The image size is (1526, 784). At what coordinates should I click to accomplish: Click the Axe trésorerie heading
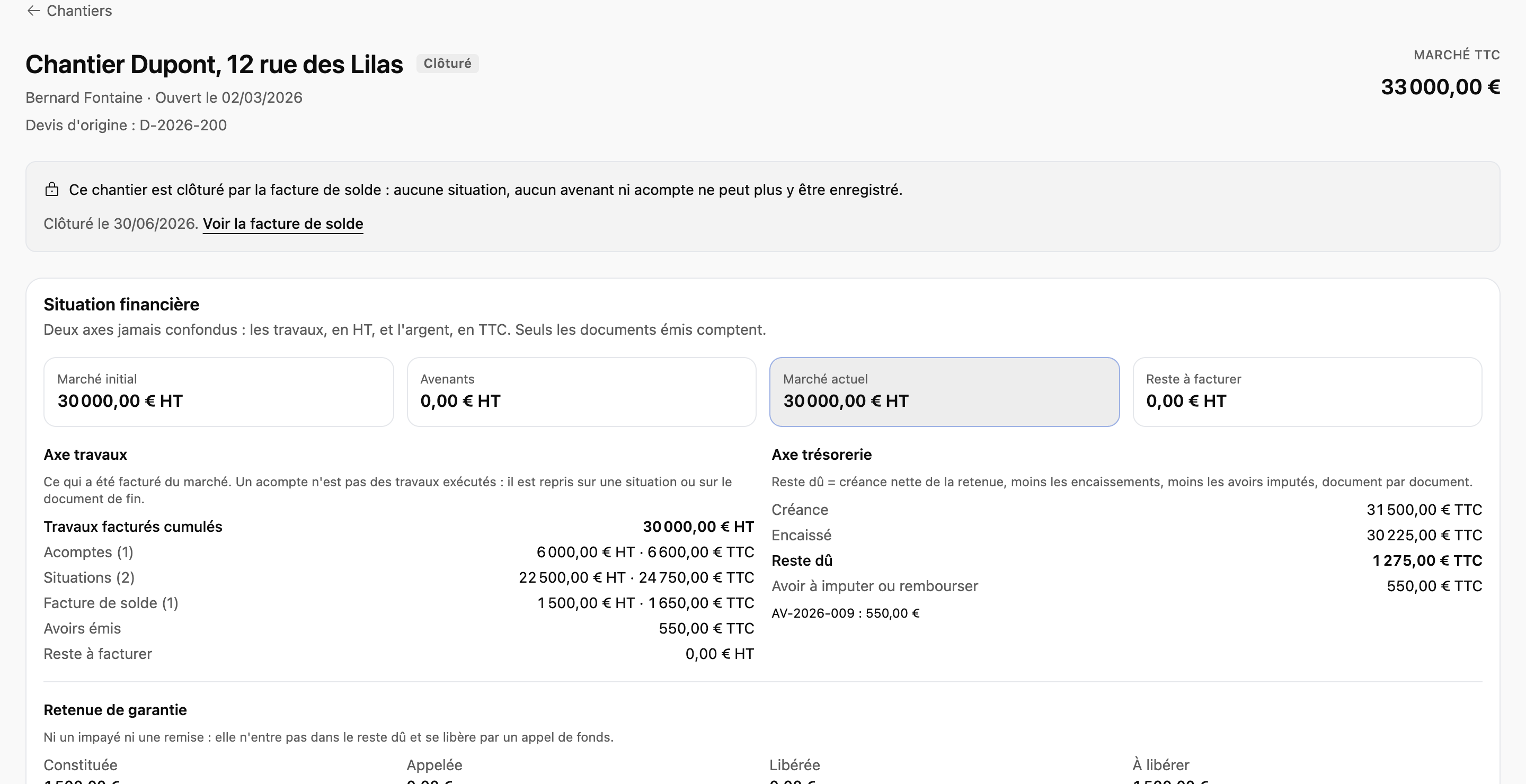point(821,454)
